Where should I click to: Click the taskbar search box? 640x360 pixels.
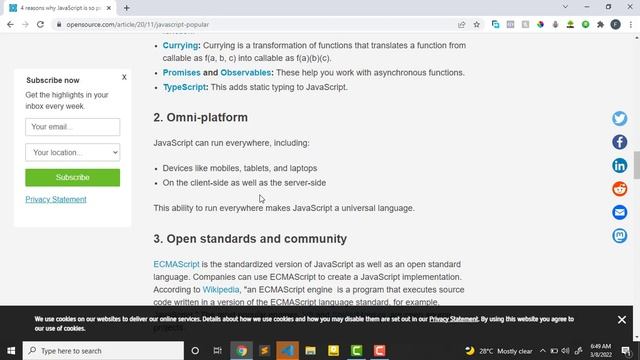(x=103, y=351)
